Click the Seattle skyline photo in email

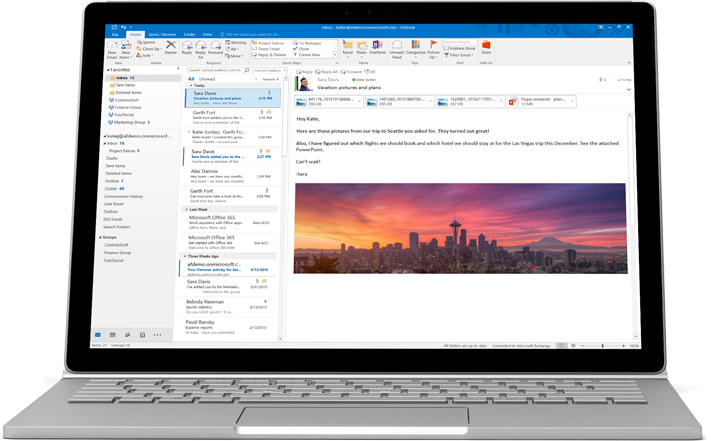pyautogui.click(x=460, y=229)
